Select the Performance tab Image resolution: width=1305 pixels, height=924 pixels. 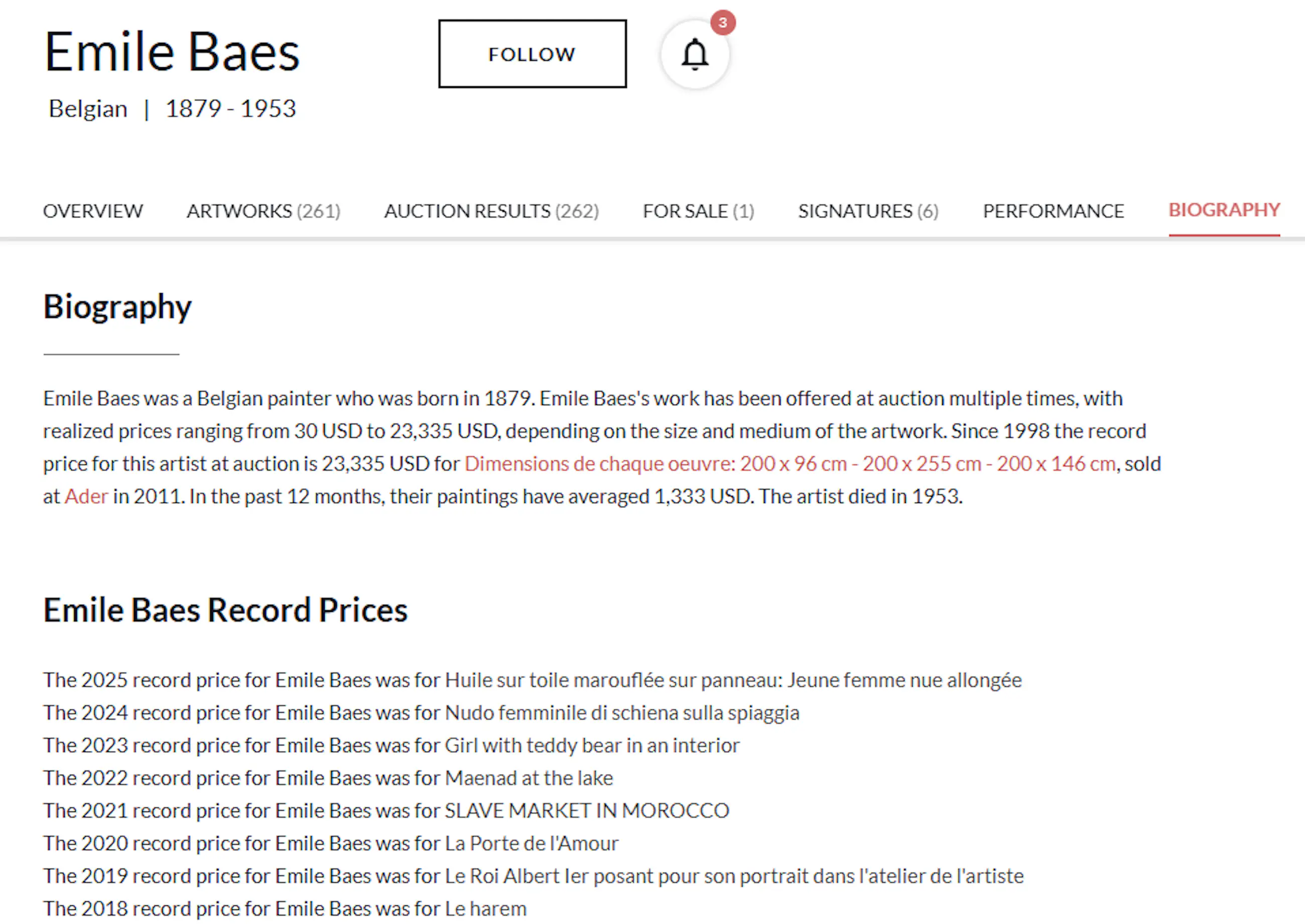point(1053,211)
